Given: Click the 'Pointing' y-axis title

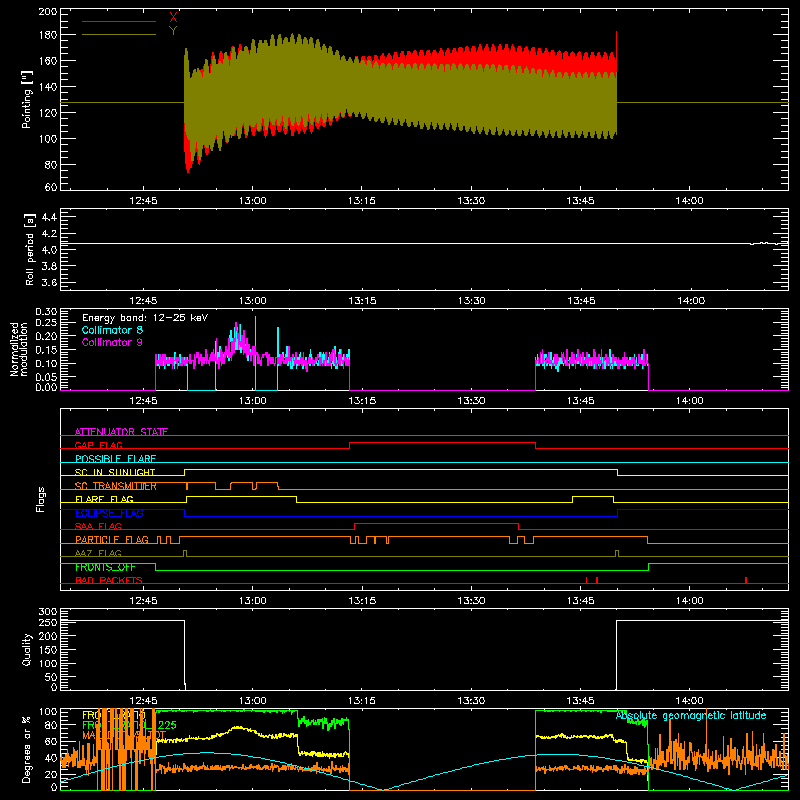Looking at the screenshot, I should (x=27, y=100).
